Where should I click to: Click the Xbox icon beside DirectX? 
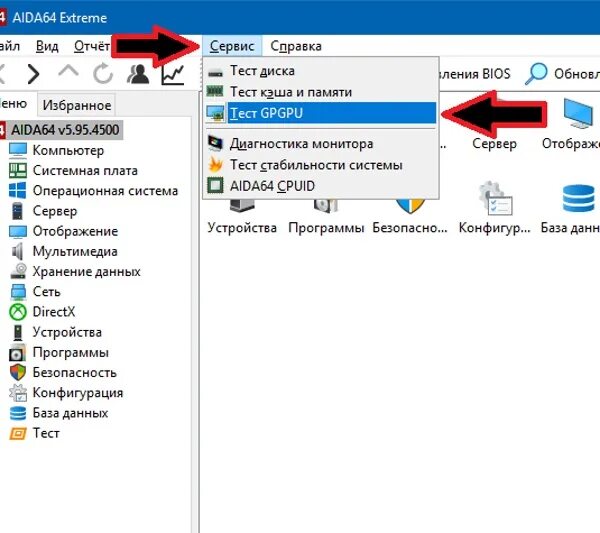(18, 312)
